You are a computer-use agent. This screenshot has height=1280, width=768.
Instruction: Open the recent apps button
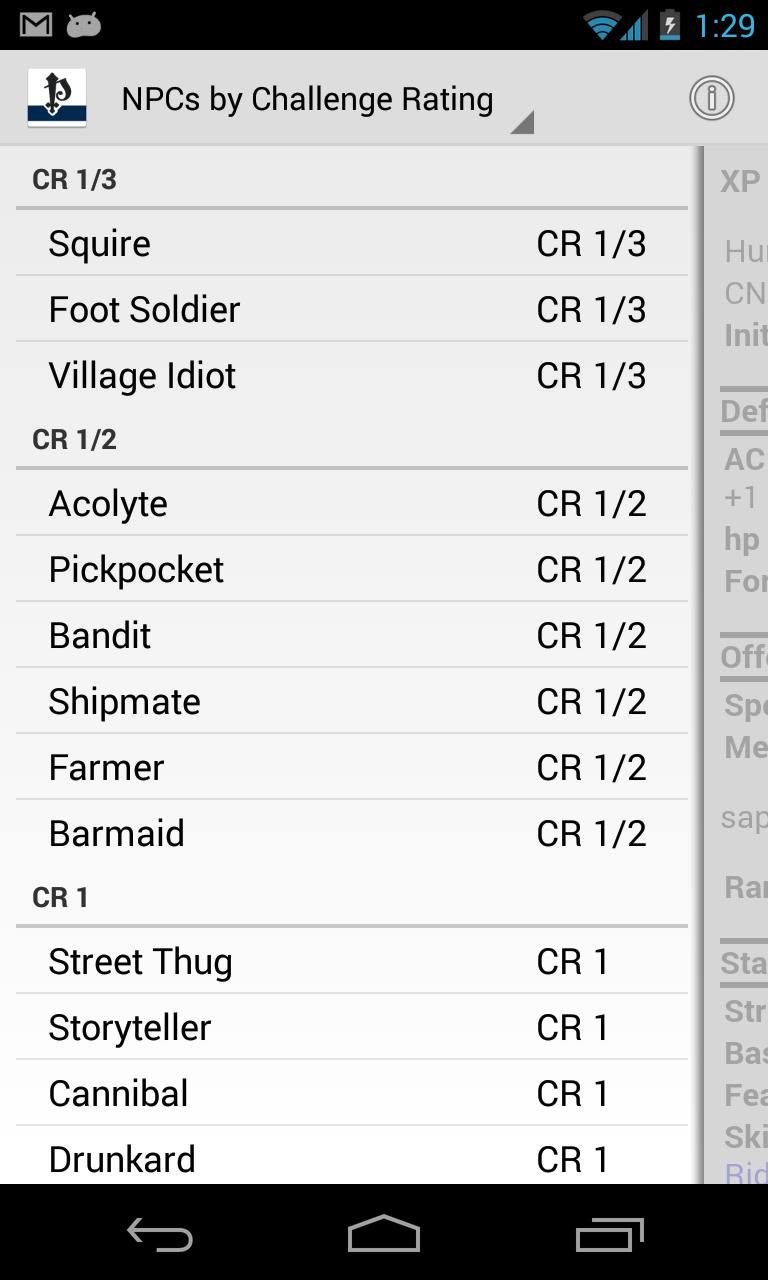(609, 1234)
